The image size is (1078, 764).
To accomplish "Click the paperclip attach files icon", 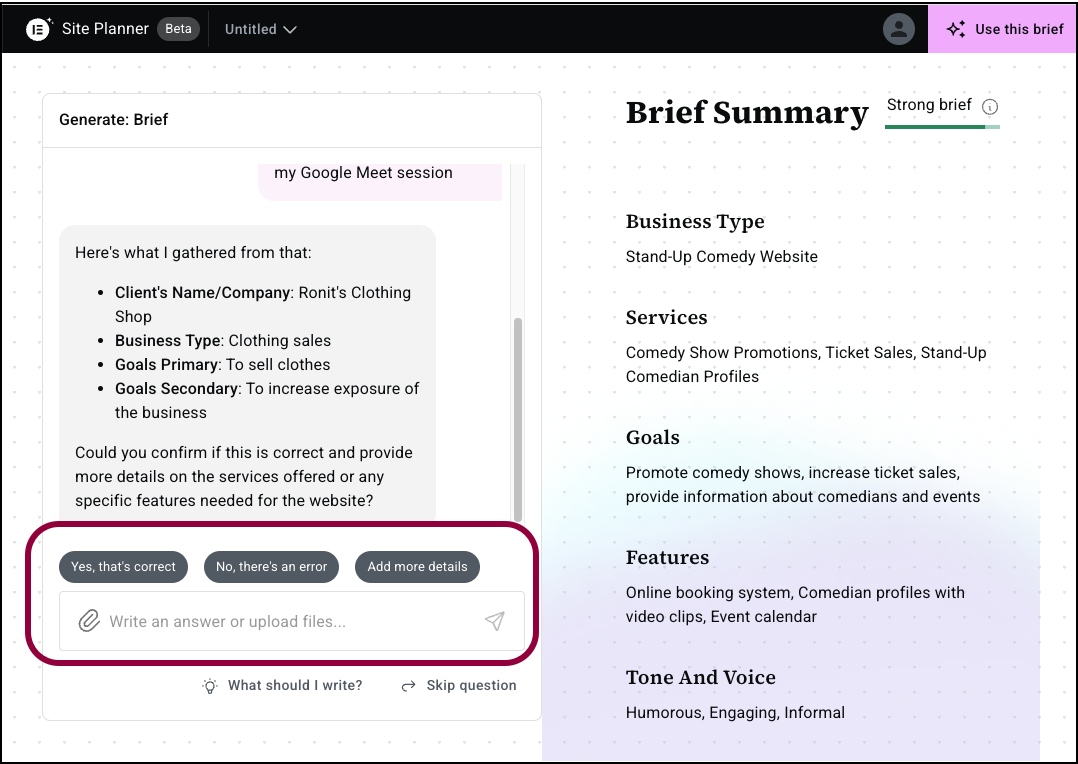I will [x=89, y=621].
